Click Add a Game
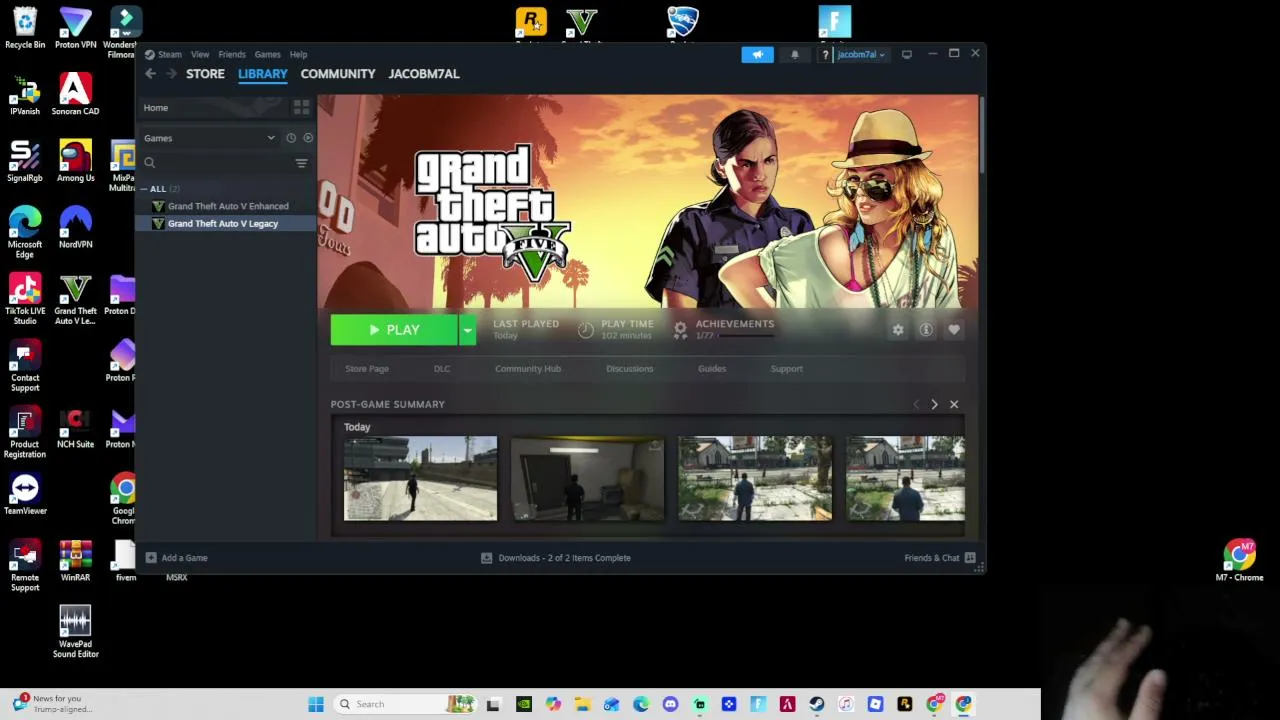The width and height of the screenshot is (1280, 720). point(177,558)
